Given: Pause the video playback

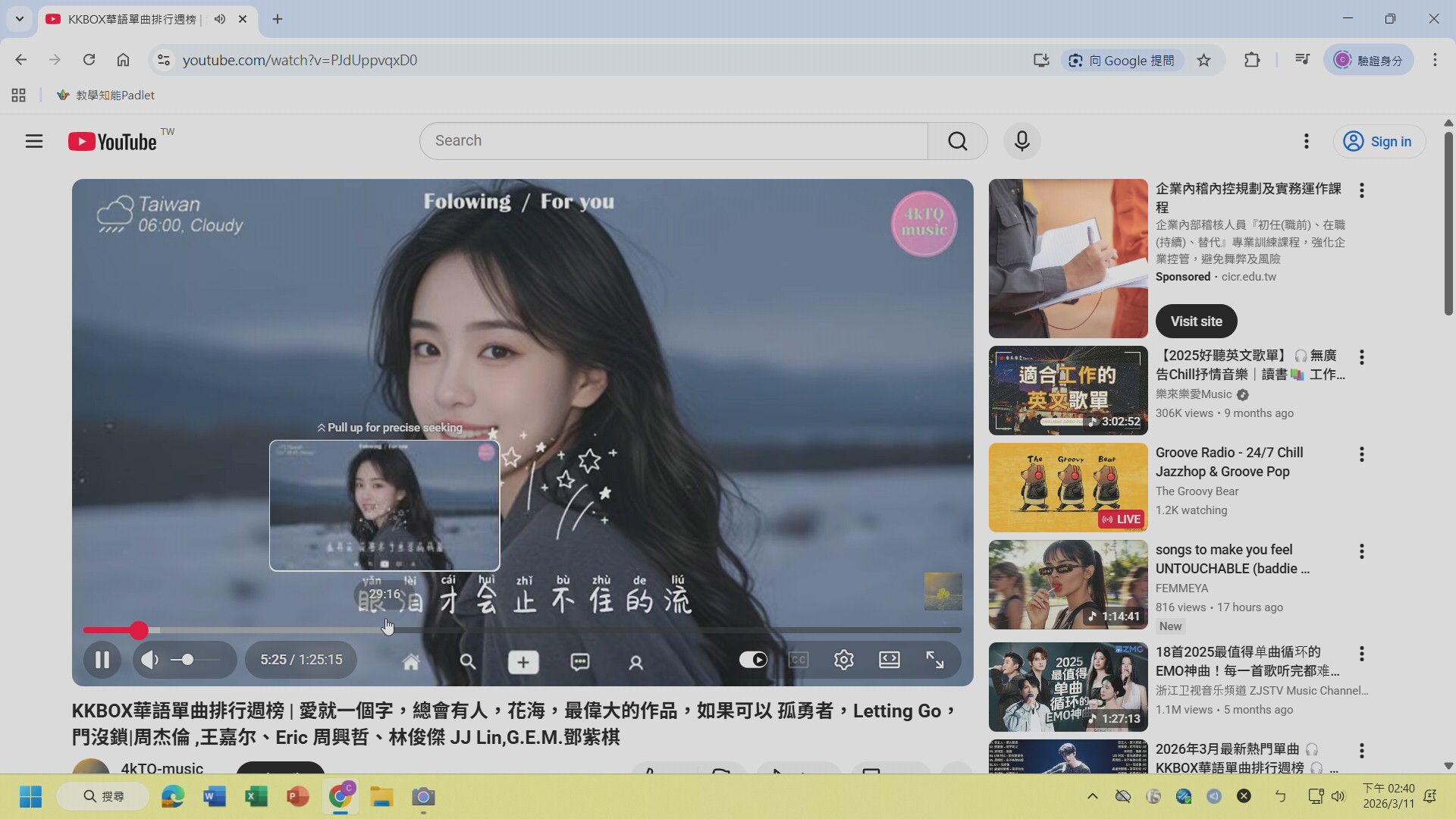Looking at the screenshot, I should (102, 660).
